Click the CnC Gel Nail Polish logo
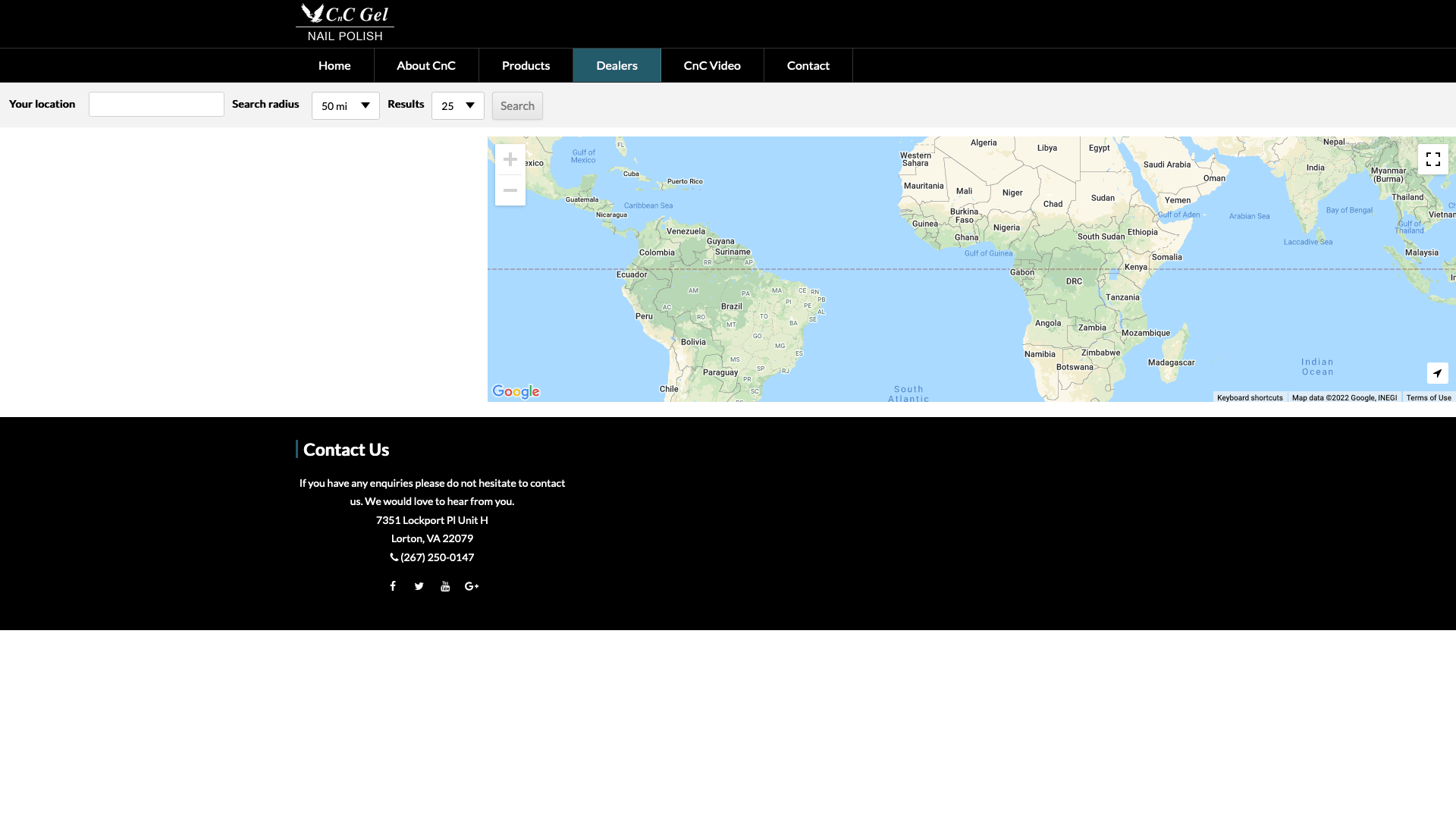 click(x=345, y=23)
